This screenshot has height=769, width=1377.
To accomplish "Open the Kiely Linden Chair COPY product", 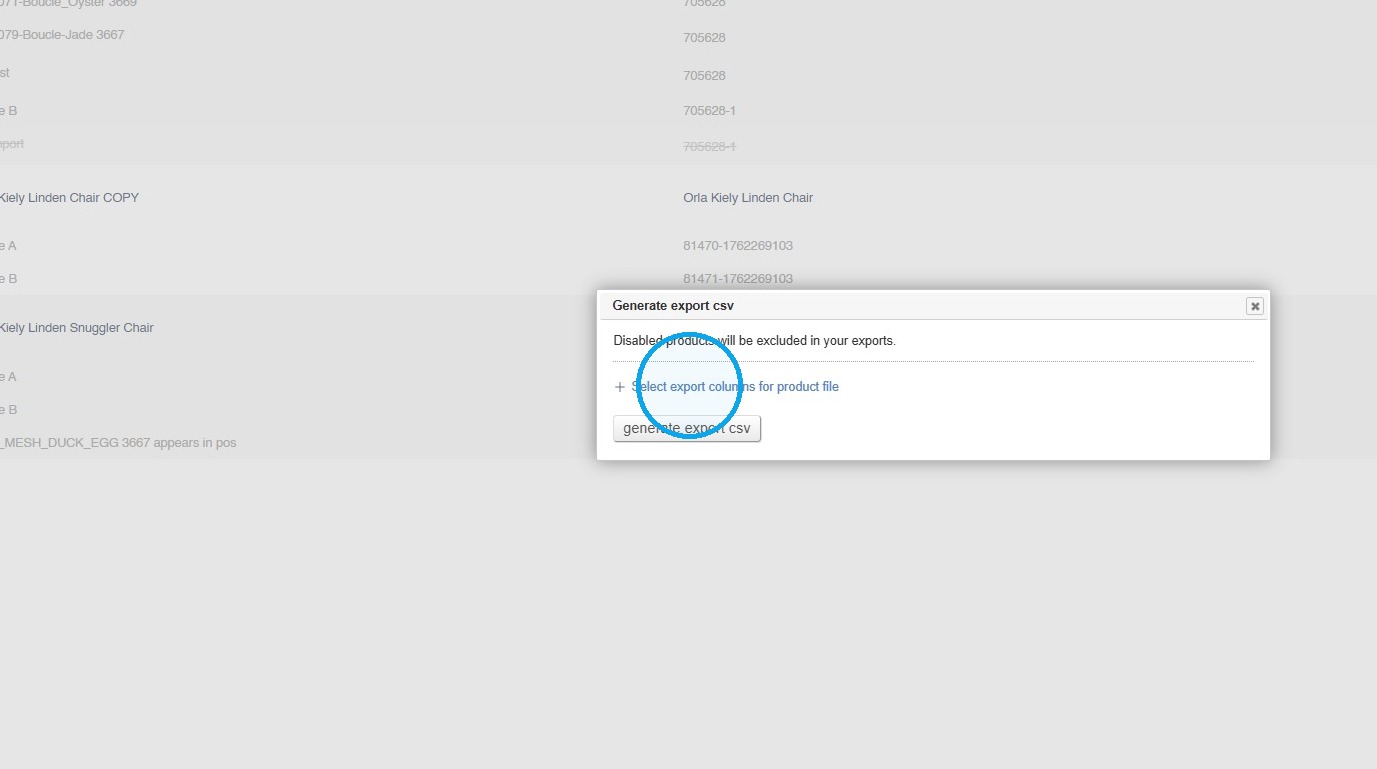I will pos(69,198).
